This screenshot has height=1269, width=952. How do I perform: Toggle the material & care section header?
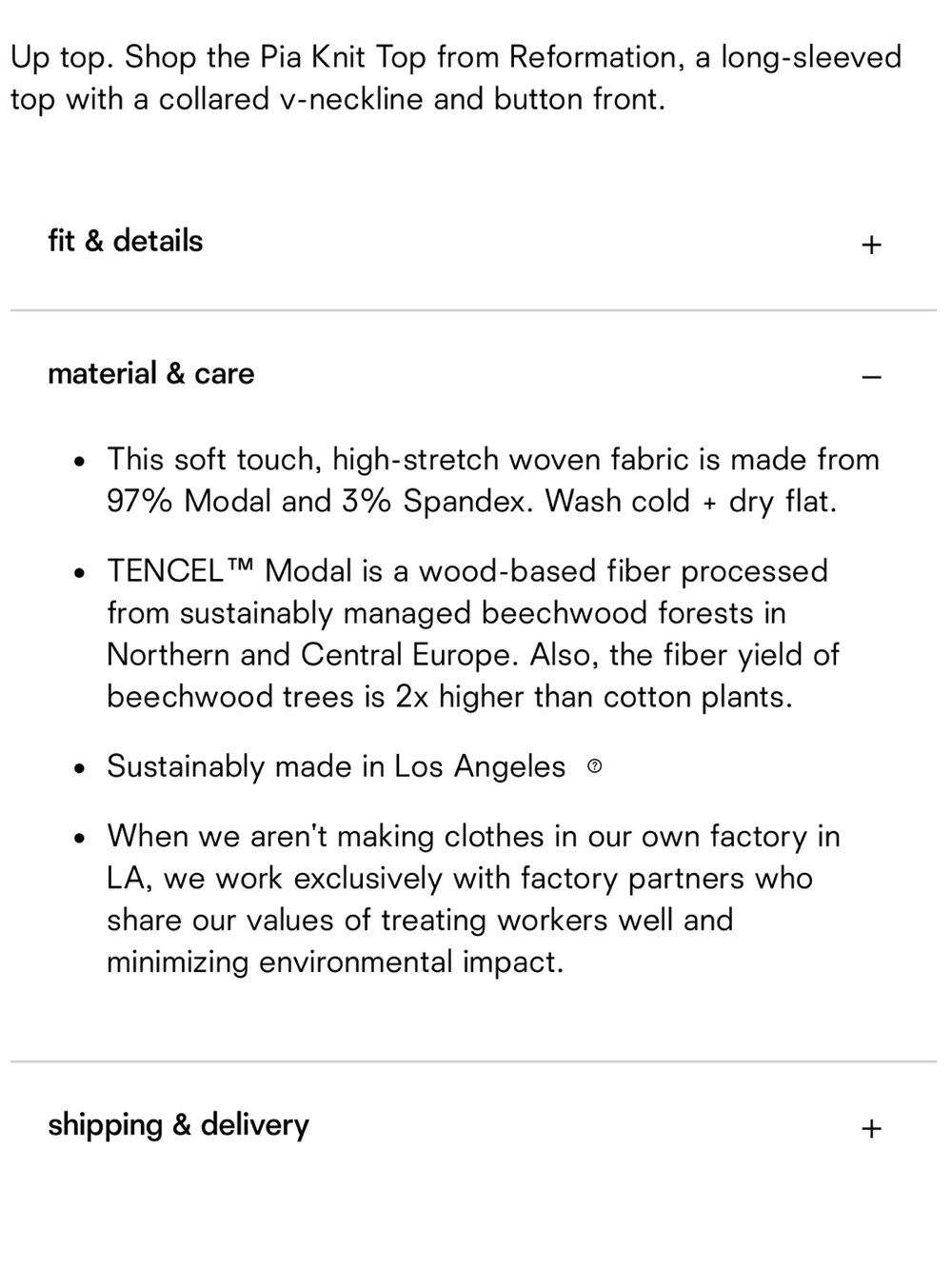click(x=473, y=374)
